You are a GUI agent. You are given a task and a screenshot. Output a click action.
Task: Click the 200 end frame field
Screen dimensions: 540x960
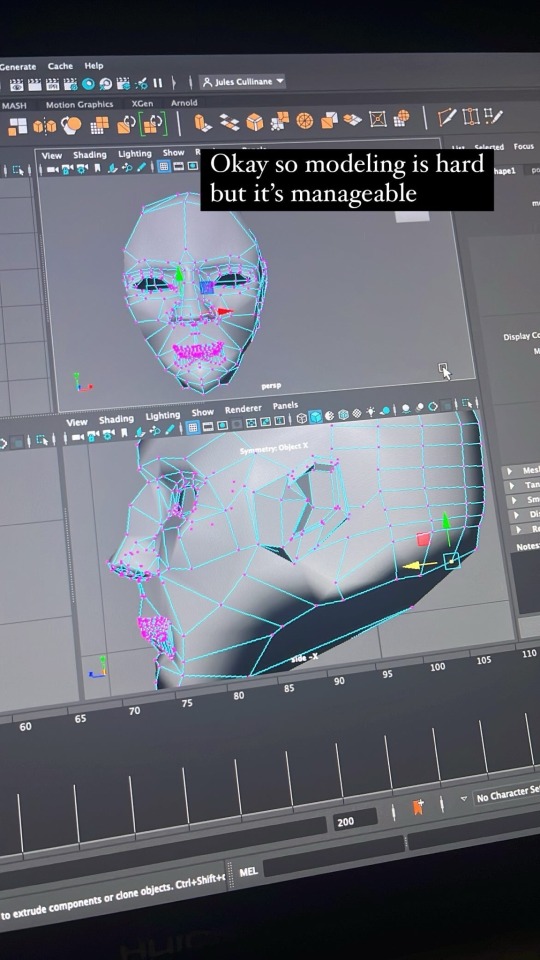point(355,820)
